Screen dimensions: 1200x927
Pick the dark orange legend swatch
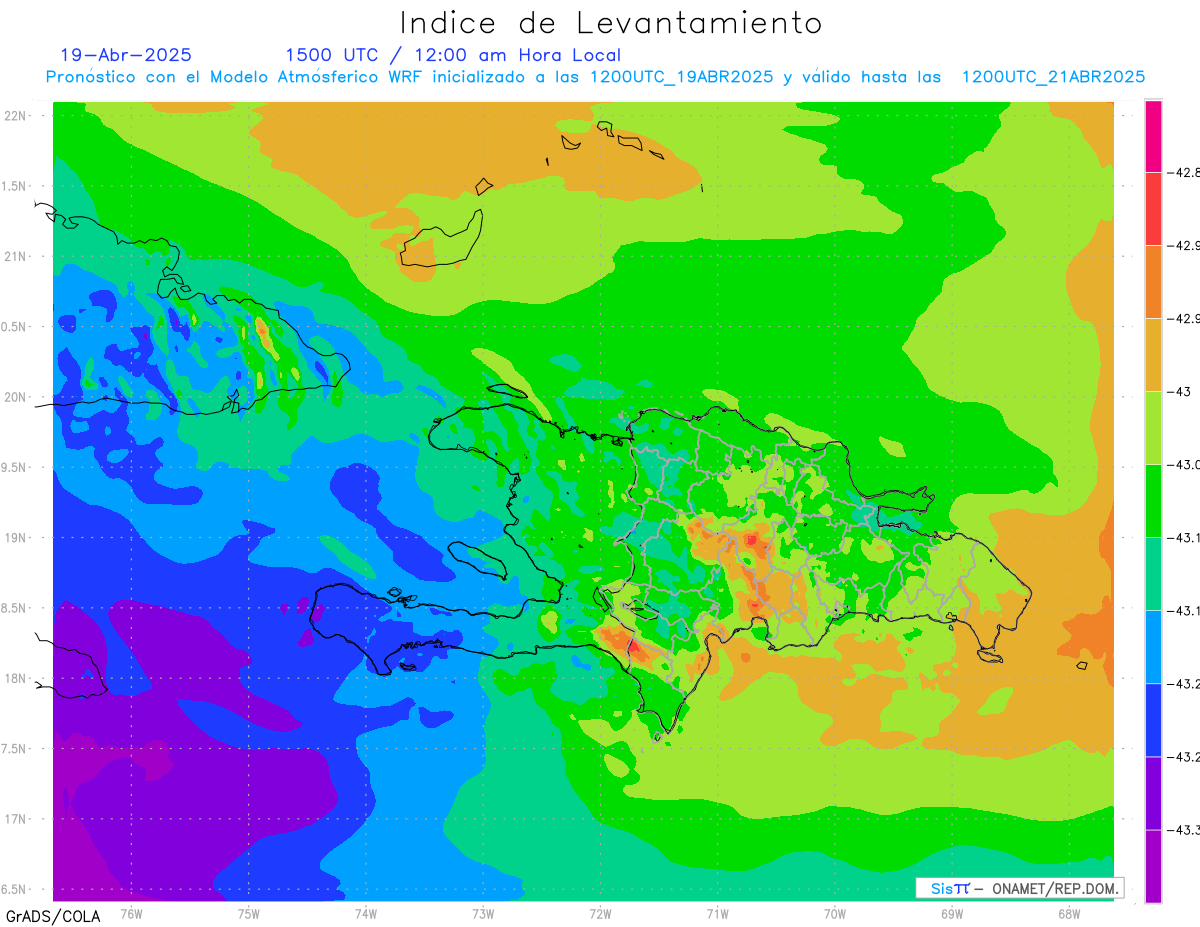pyautogui.click(x=1153, y=282)
